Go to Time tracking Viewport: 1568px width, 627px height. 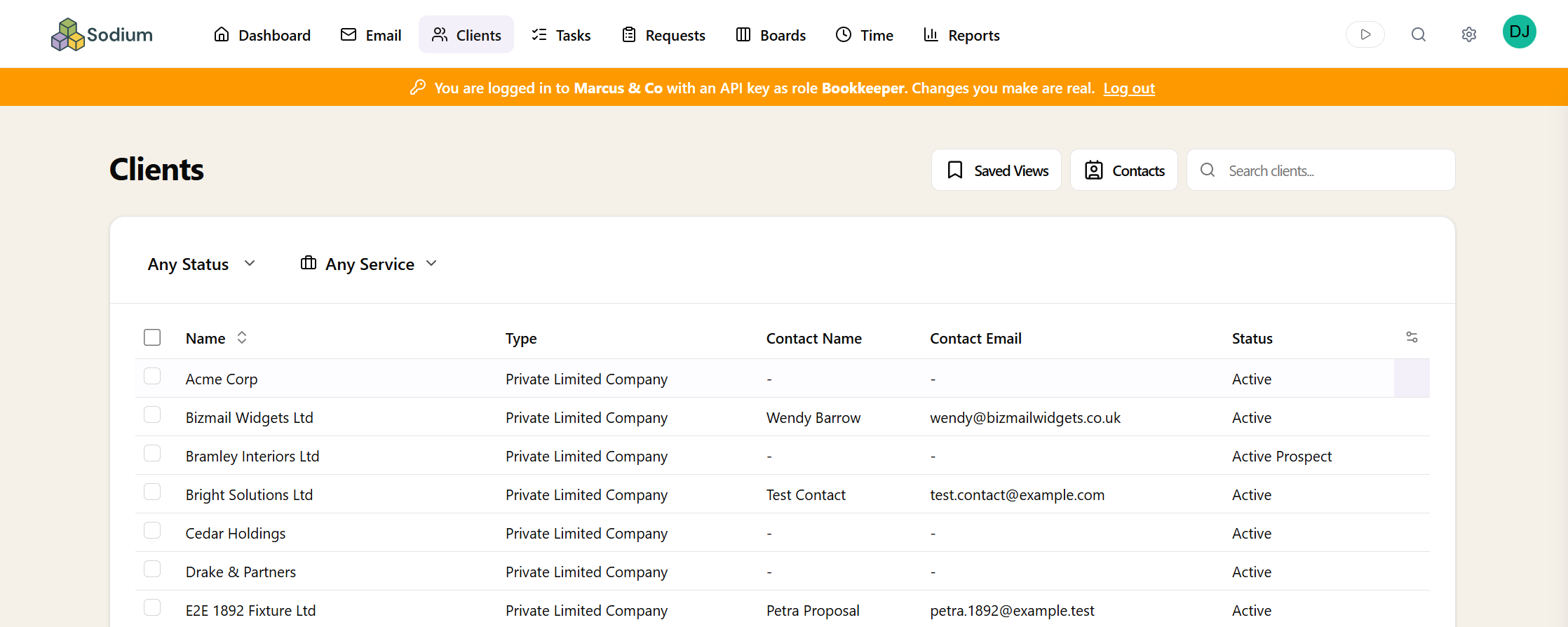point(865,34)
